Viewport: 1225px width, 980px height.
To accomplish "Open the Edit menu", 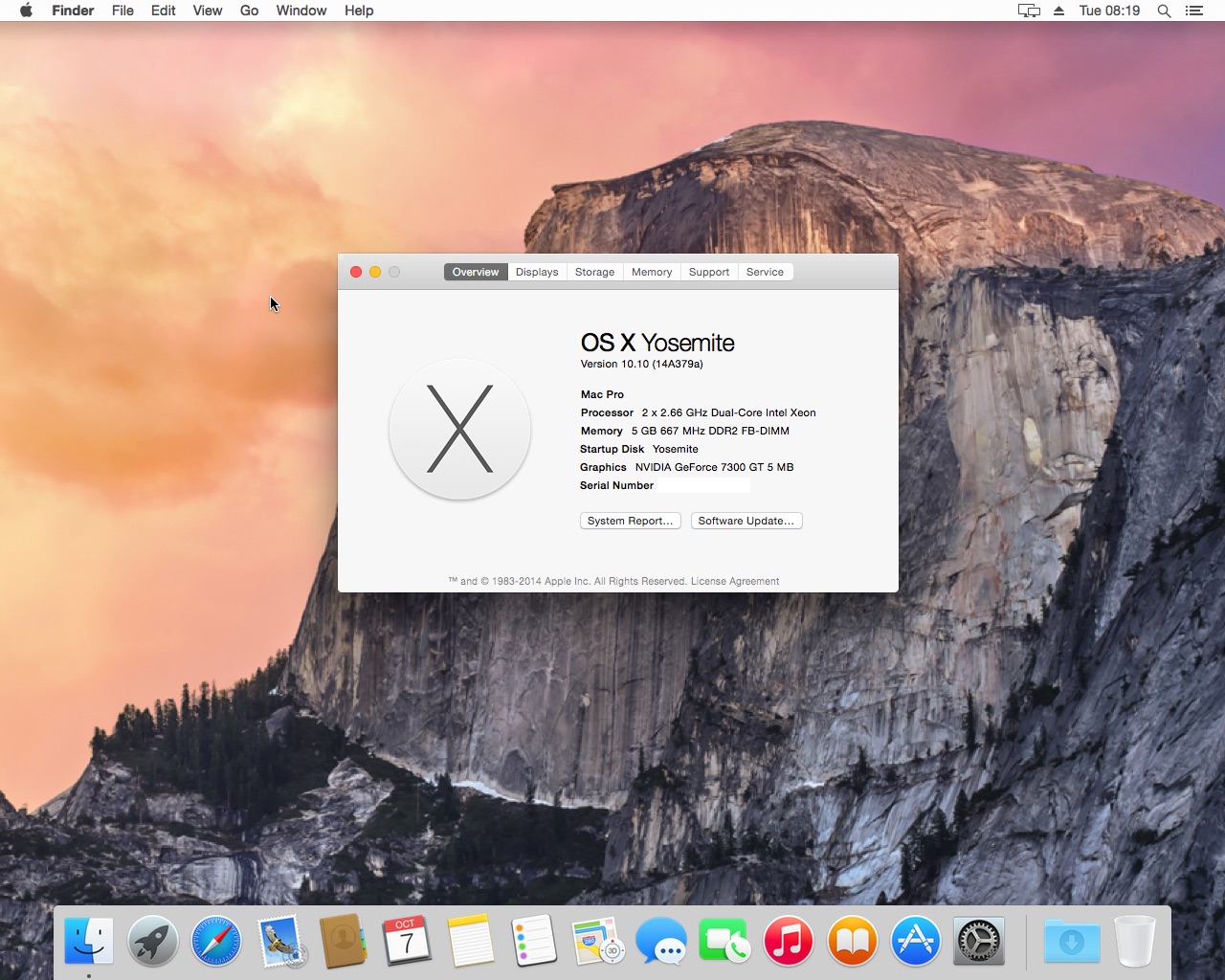I will click(164, 11).
